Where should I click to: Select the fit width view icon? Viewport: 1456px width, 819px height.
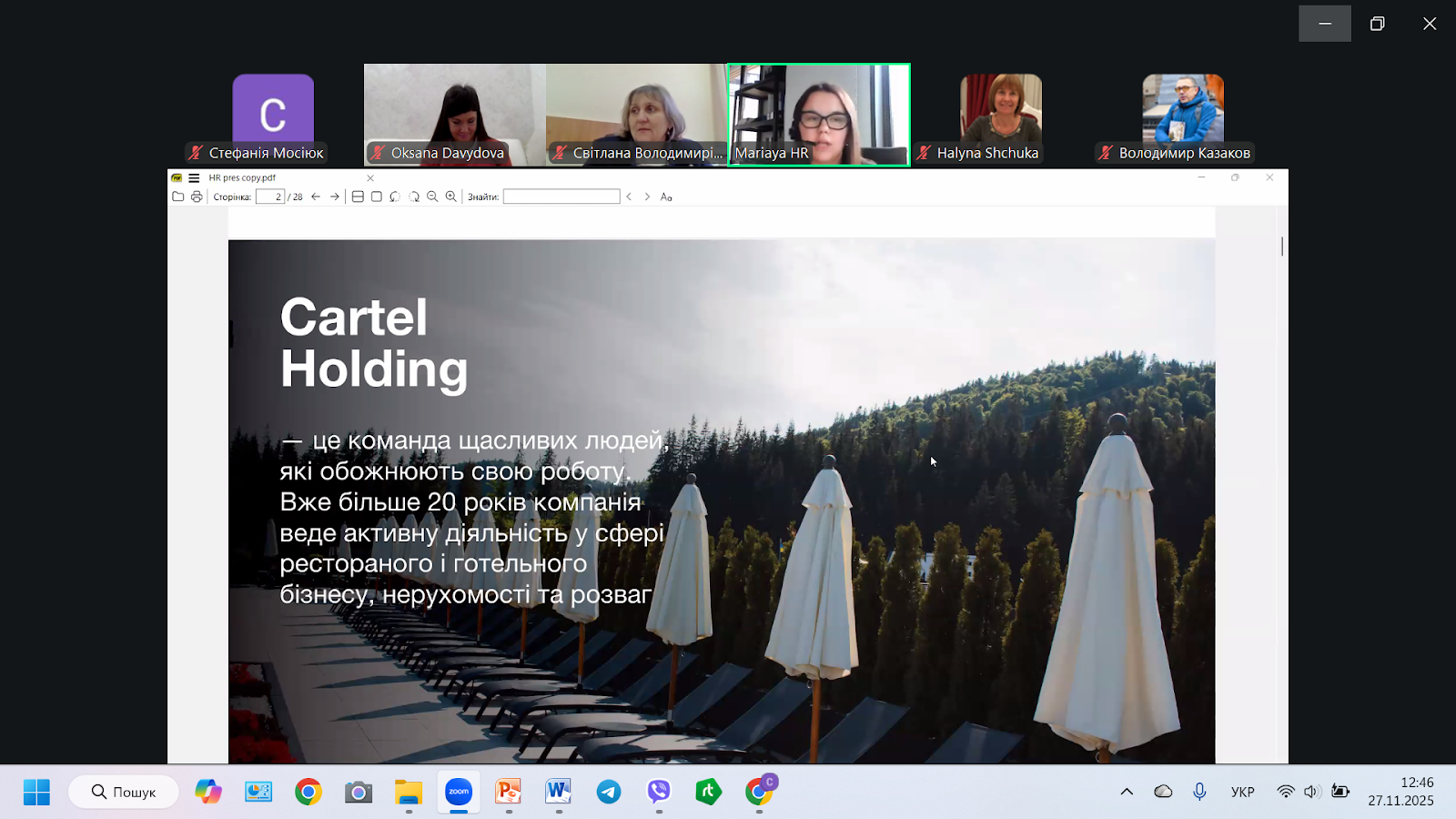pyautogui.click(x=358, y=197)
